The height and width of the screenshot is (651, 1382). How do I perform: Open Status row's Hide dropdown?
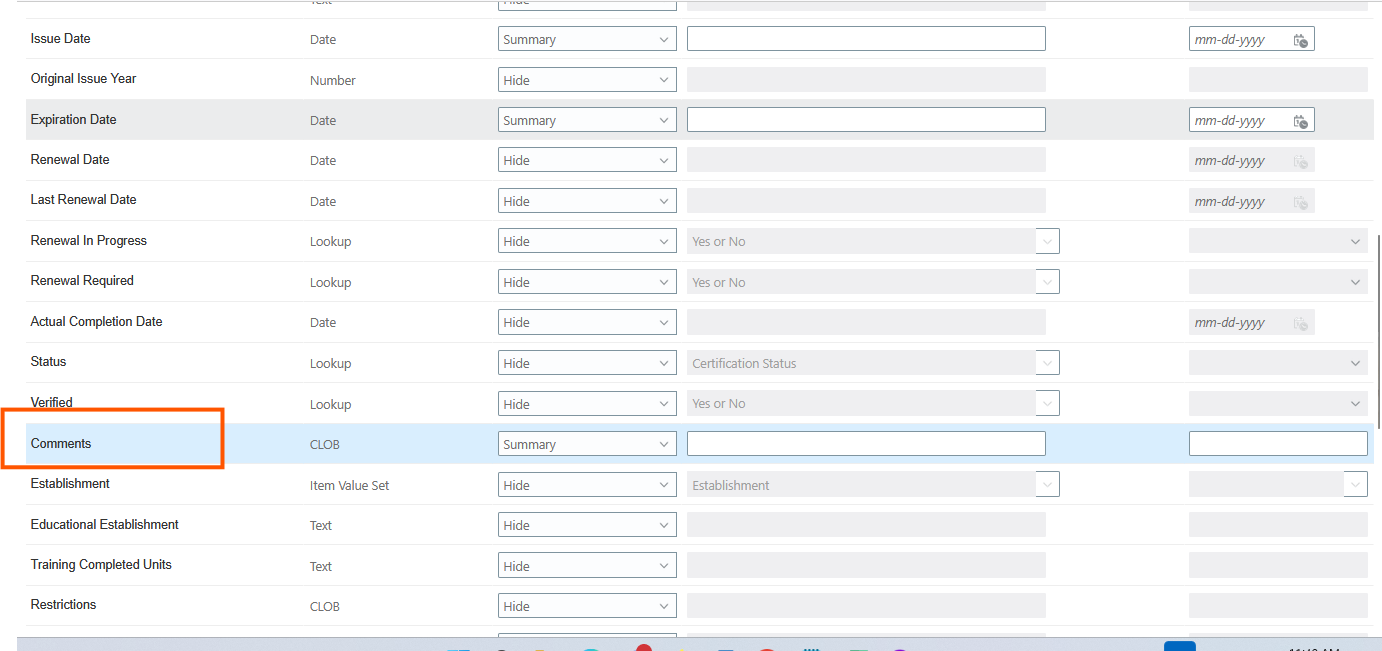pos(587,363)
